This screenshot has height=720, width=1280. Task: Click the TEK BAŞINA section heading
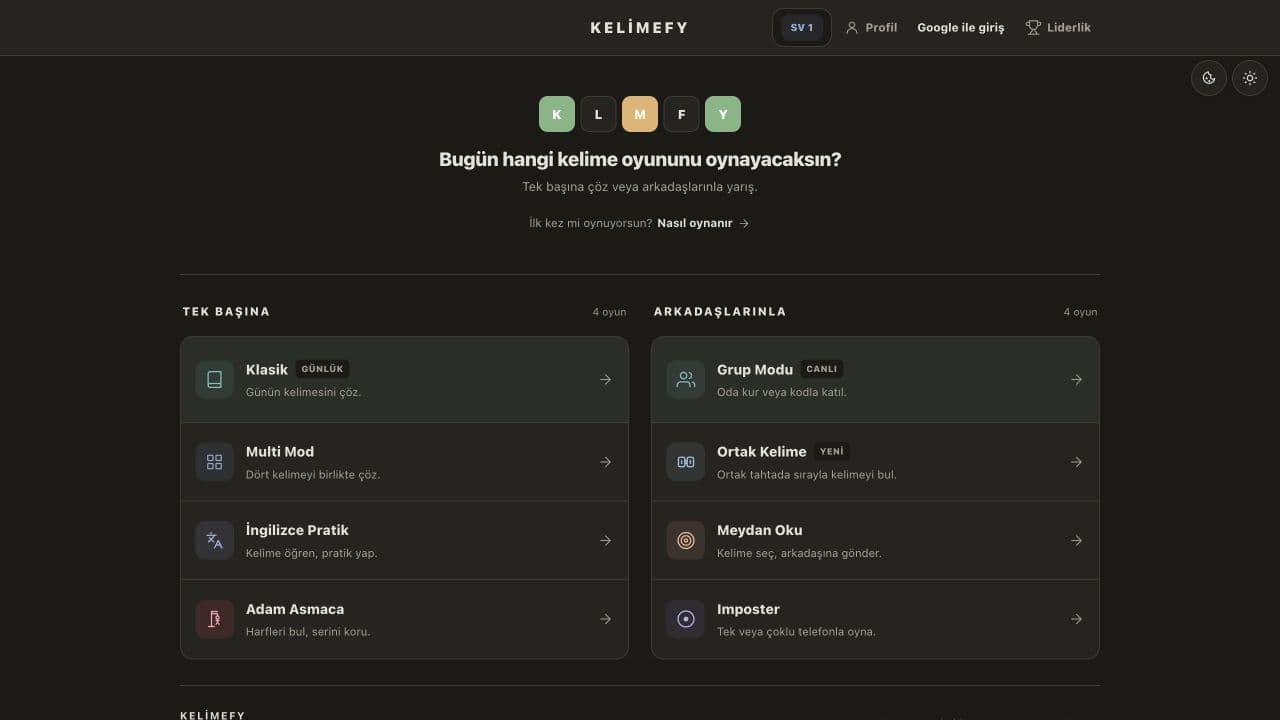click(226, 312)
